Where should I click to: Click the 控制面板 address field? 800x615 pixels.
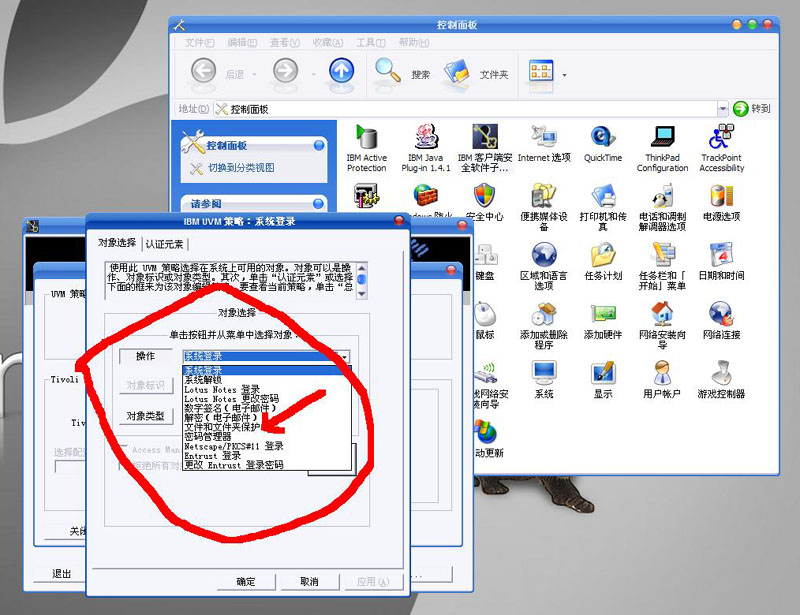click(465, 109)
